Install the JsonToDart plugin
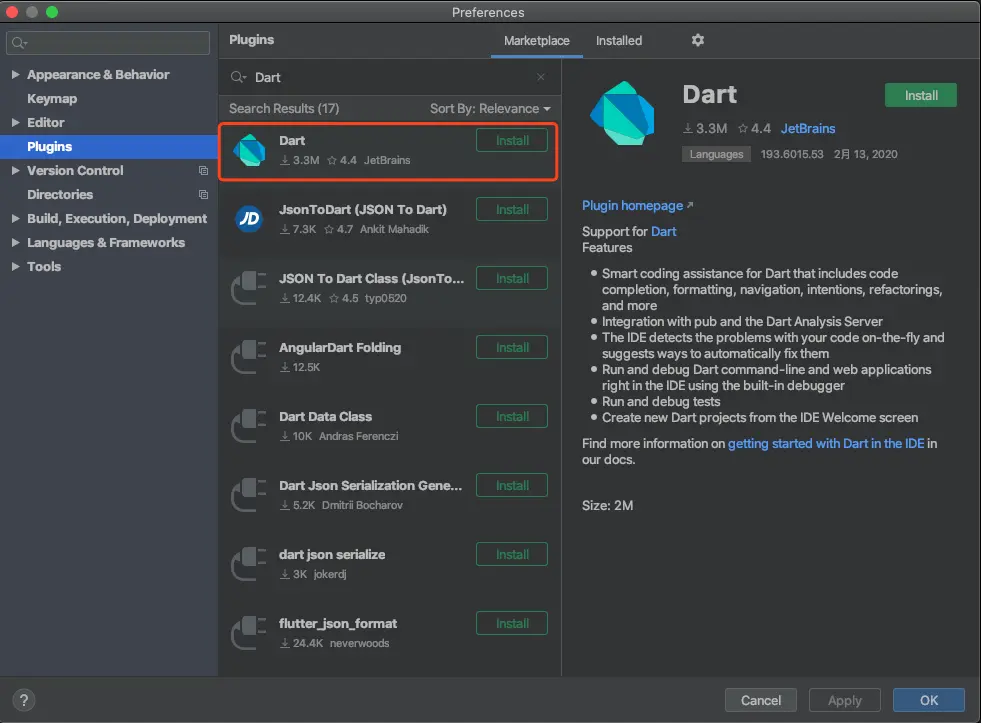This screenshot has width=981, height=723. [512, 209]
